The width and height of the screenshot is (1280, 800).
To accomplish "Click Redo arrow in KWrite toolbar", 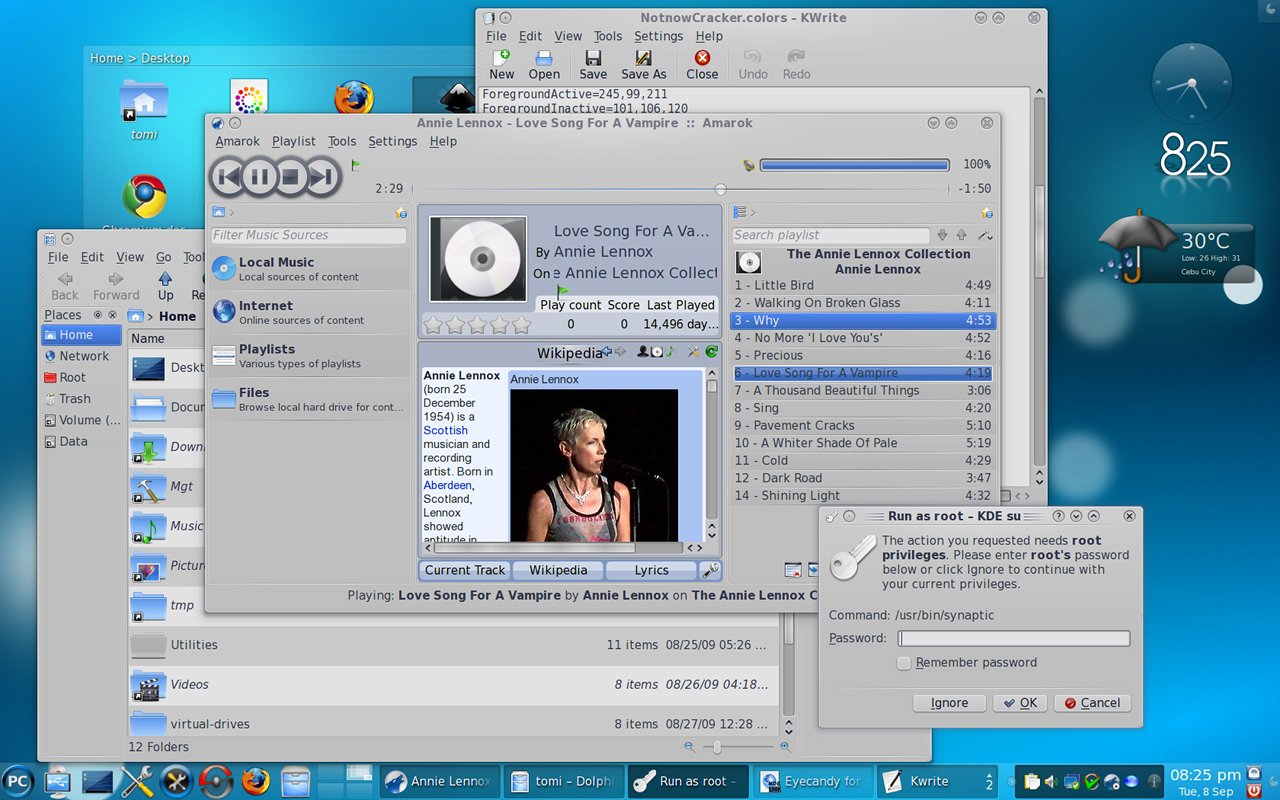I will (796, 58).
